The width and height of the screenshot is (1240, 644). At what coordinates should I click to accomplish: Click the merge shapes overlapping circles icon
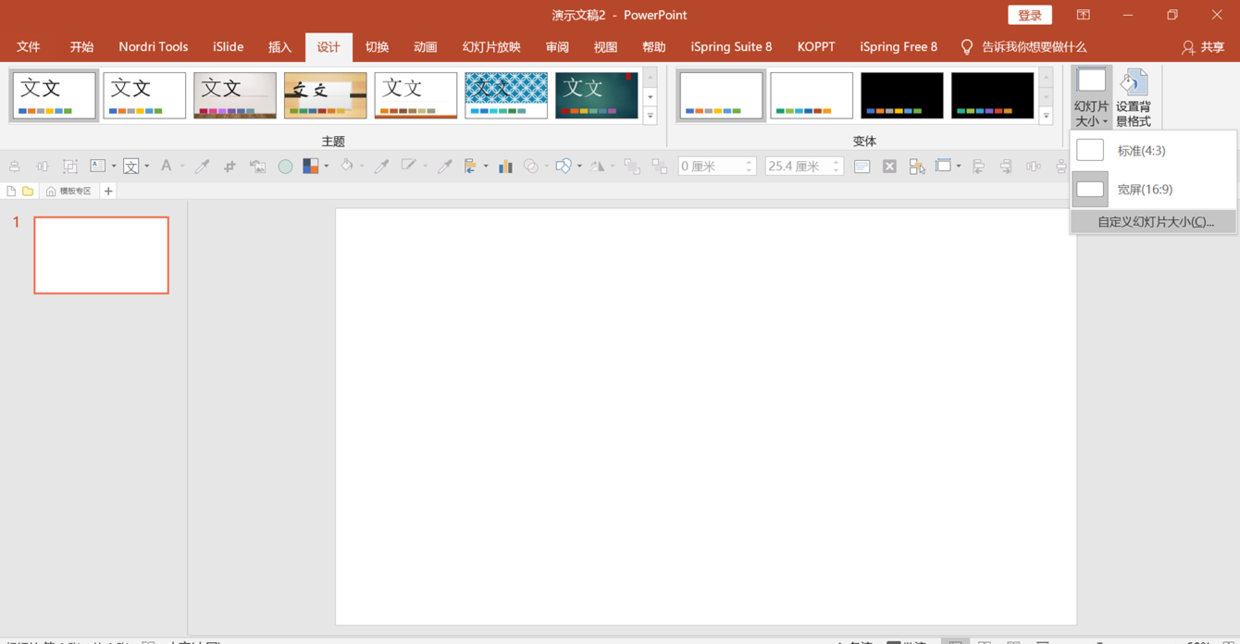point(531,166)
